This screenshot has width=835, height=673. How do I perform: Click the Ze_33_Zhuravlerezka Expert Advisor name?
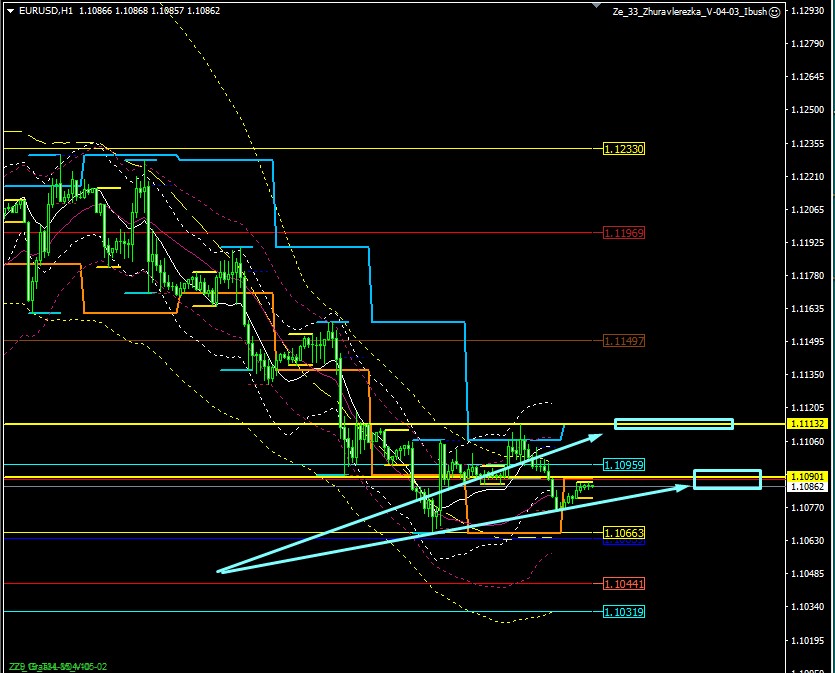(x=690, y=11)
